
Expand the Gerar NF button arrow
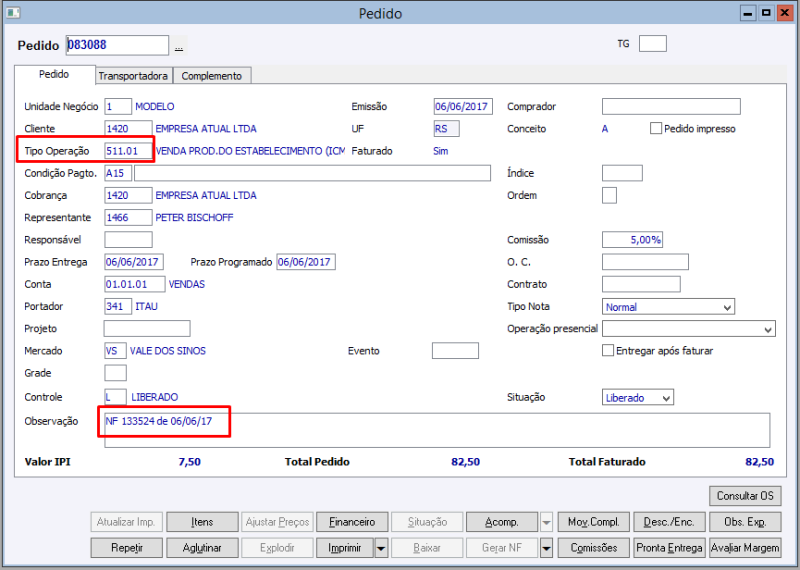click(x=546, y=548)
